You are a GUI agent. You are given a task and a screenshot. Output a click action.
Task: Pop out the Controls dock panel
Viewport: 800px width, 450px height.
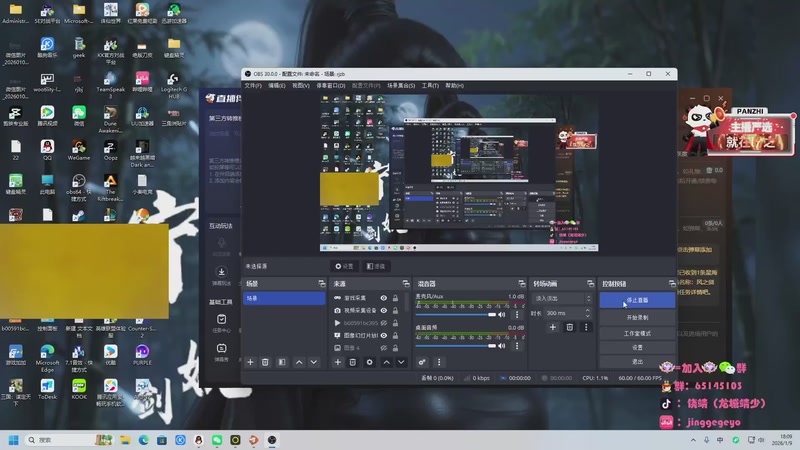tap(672, 284)
